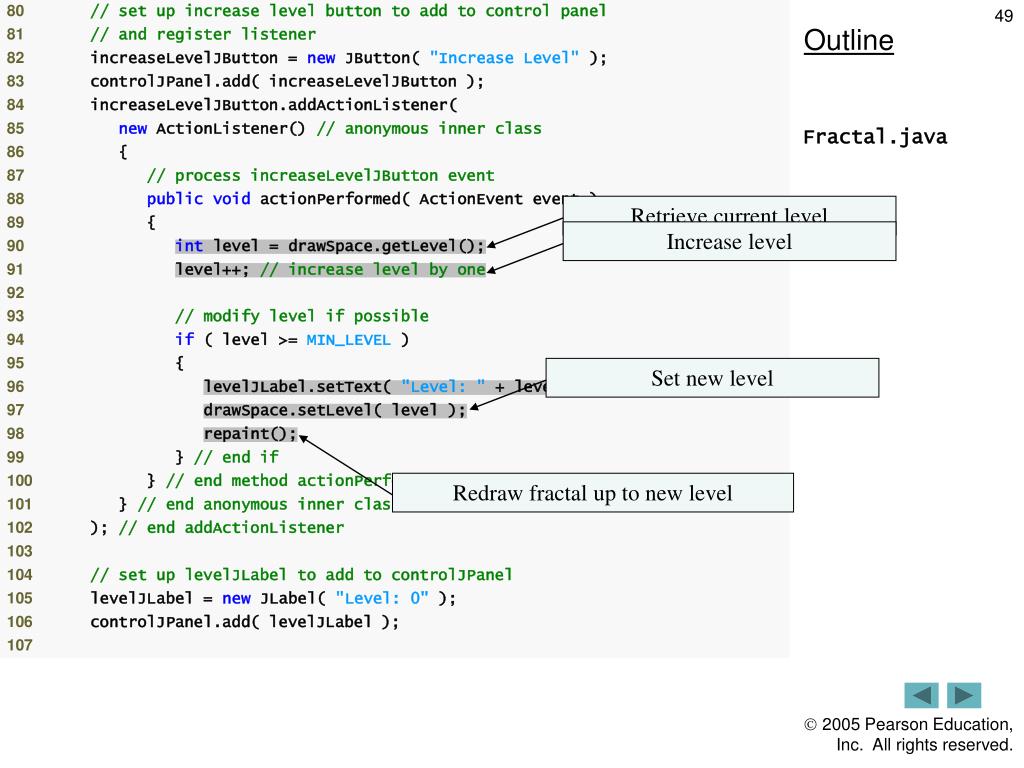Click the comment 'set up increase level button' on line 80
Image resolution: width=1024 pixels, height=768 pixels.
click(348, 11)
